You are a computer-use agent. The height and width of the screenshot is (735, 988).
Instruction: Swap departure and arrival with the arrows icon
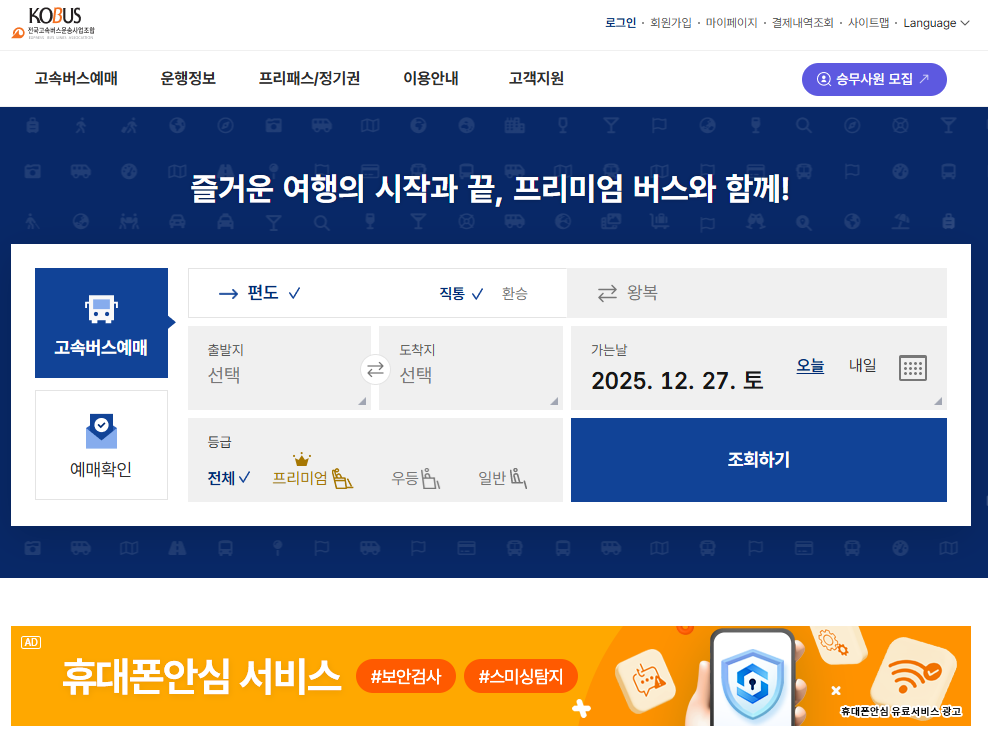(x=375, y=369)
